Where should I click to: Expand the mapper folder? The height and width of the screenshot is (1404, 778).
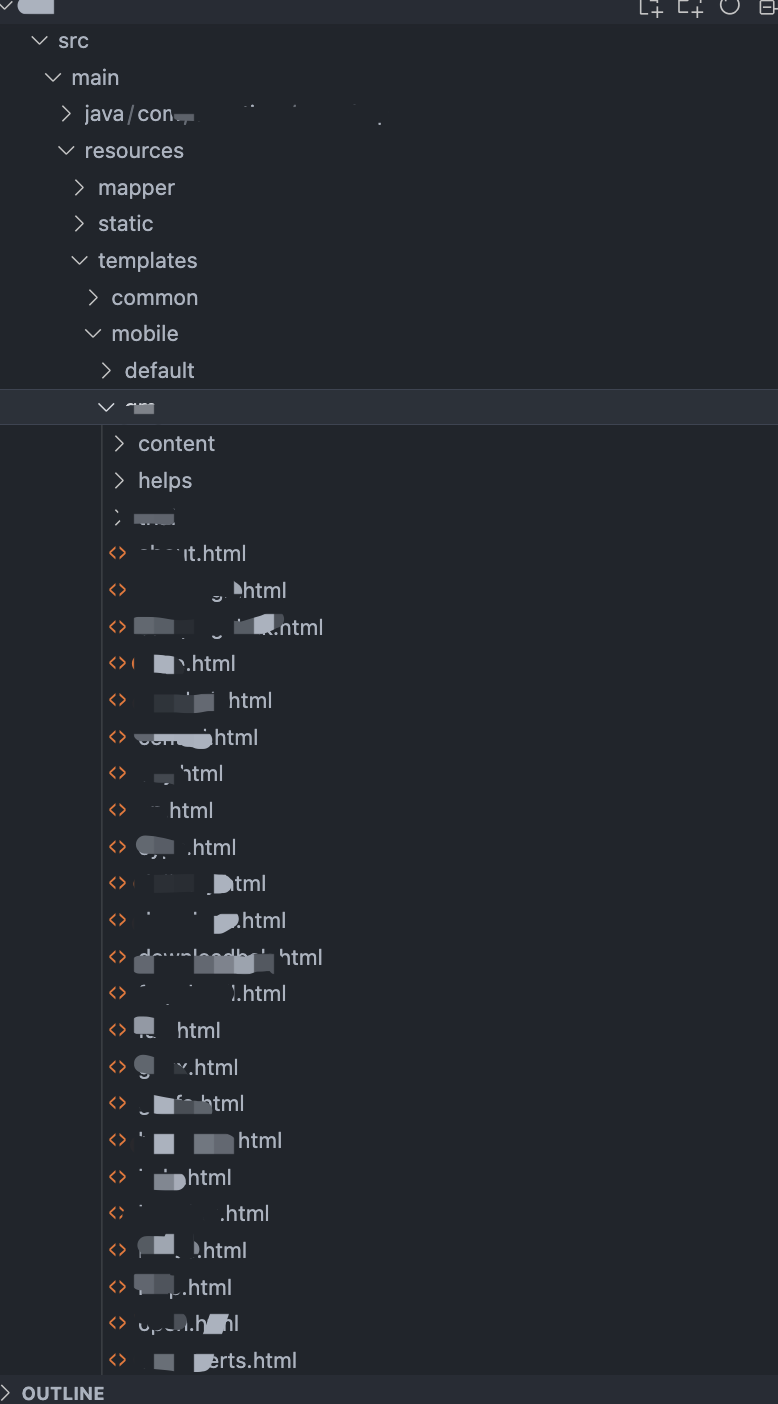click(x=80, y=188)
